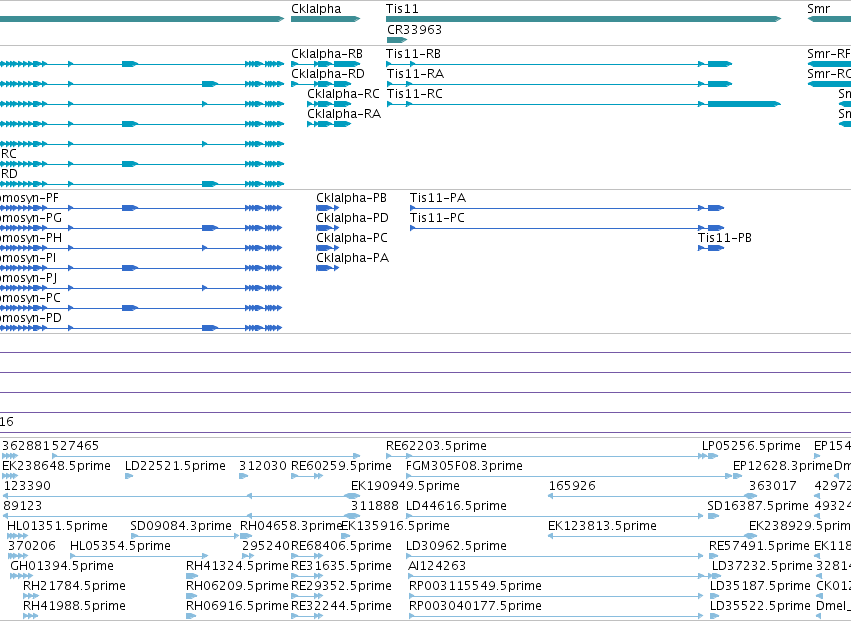Image resolution: width=851 pixels, height=621 pixels.
Task: Select transcript Tis11-RC
Action: point(583,104)
